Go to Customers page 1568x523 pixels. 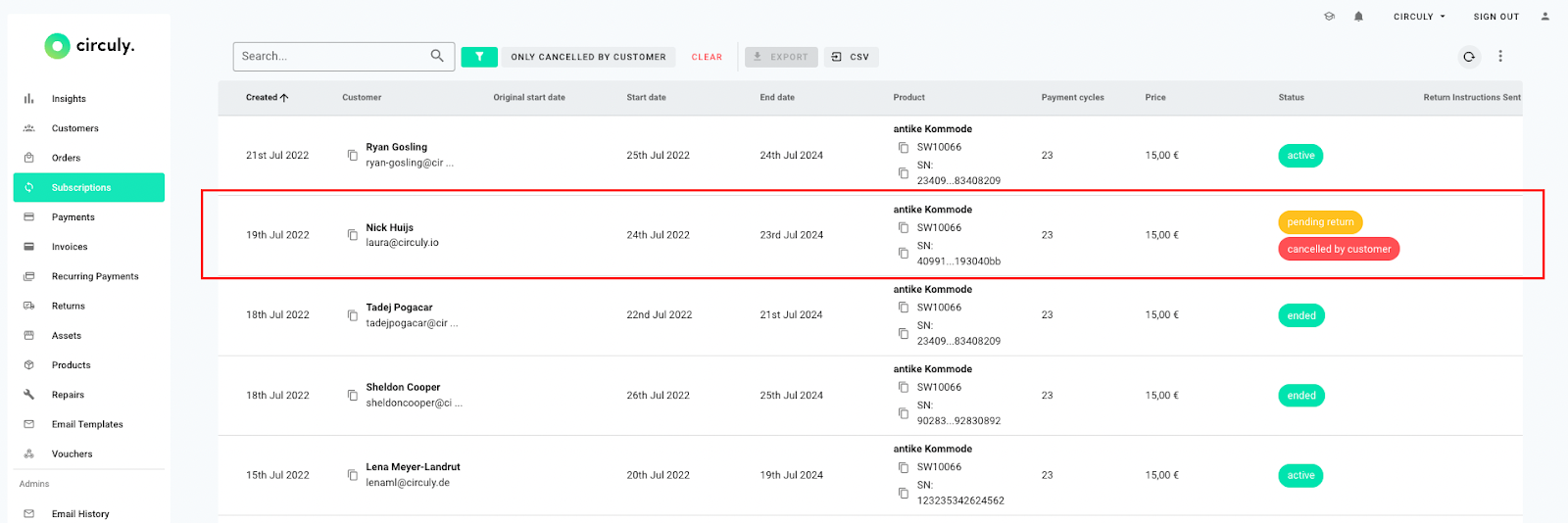point(89,128)
